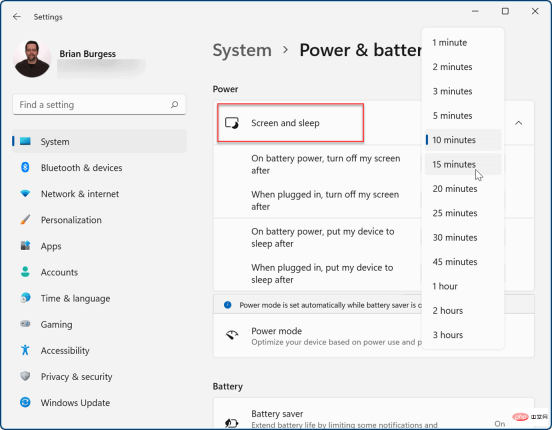Maximize the Settings window
Screen dimensions: 552x430
pyautogui.click(x=505, y=11)
